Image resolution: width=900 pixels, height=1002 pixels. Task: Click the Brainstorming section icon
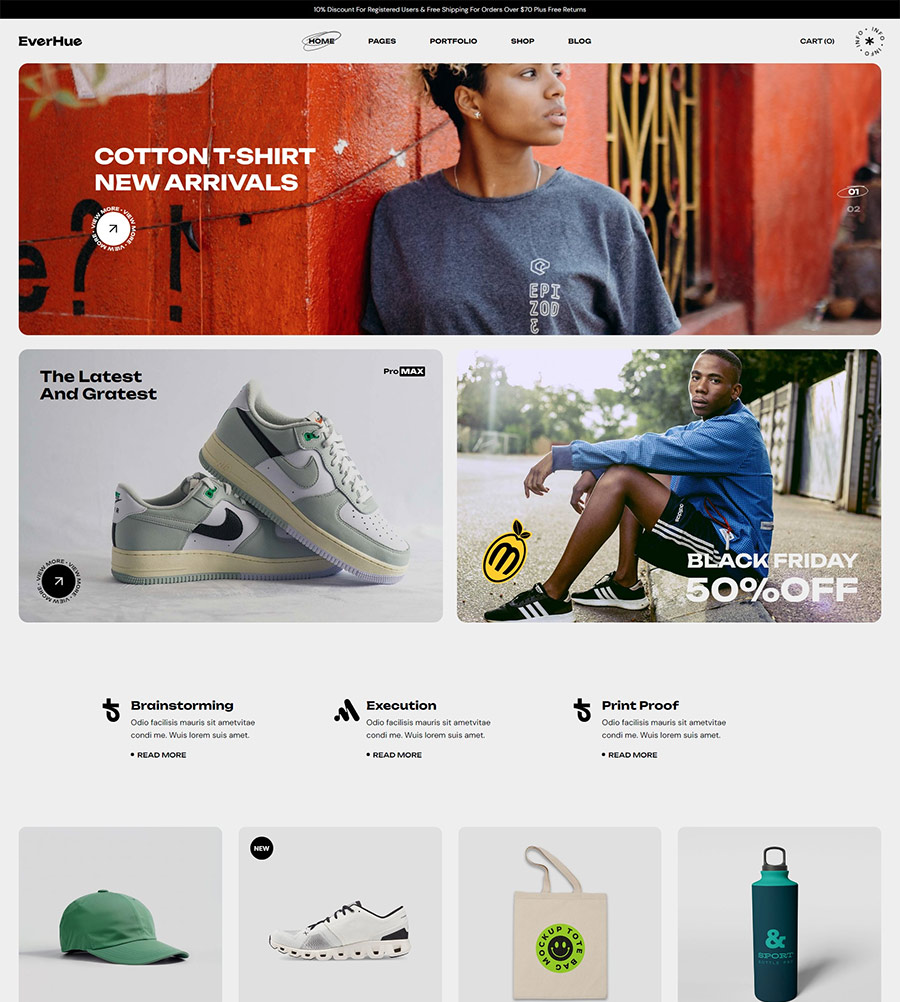coord(111,710)
